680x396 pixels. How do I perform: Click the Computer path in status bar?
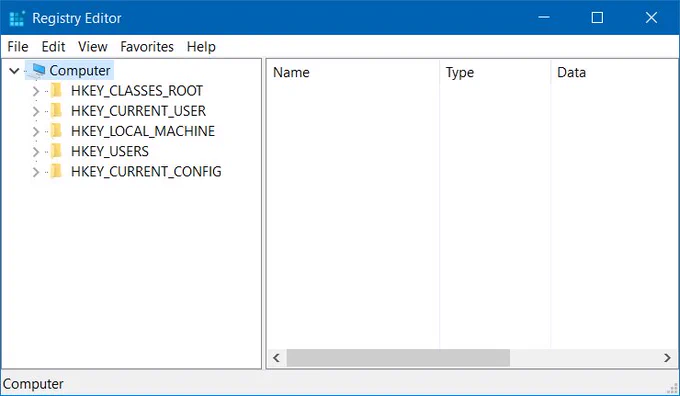33,384
